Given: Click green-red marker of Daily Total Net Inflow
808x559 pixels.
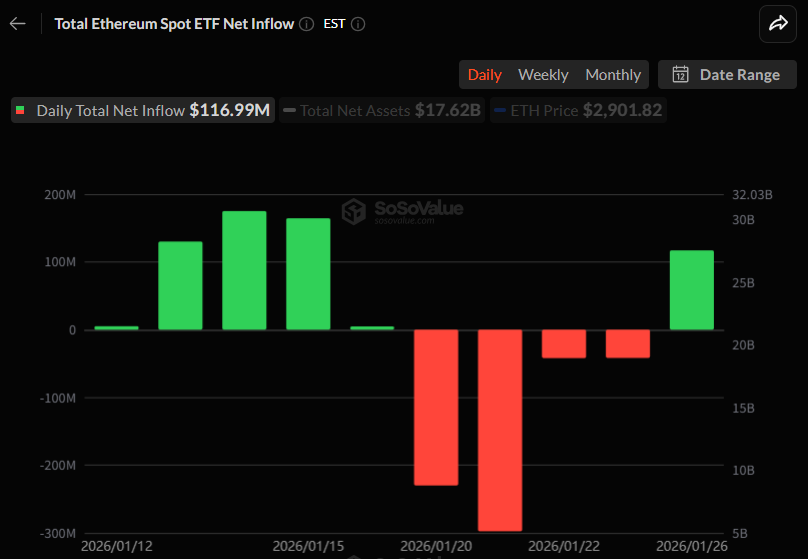Looking at the screenshot, I should click(21, 110).
